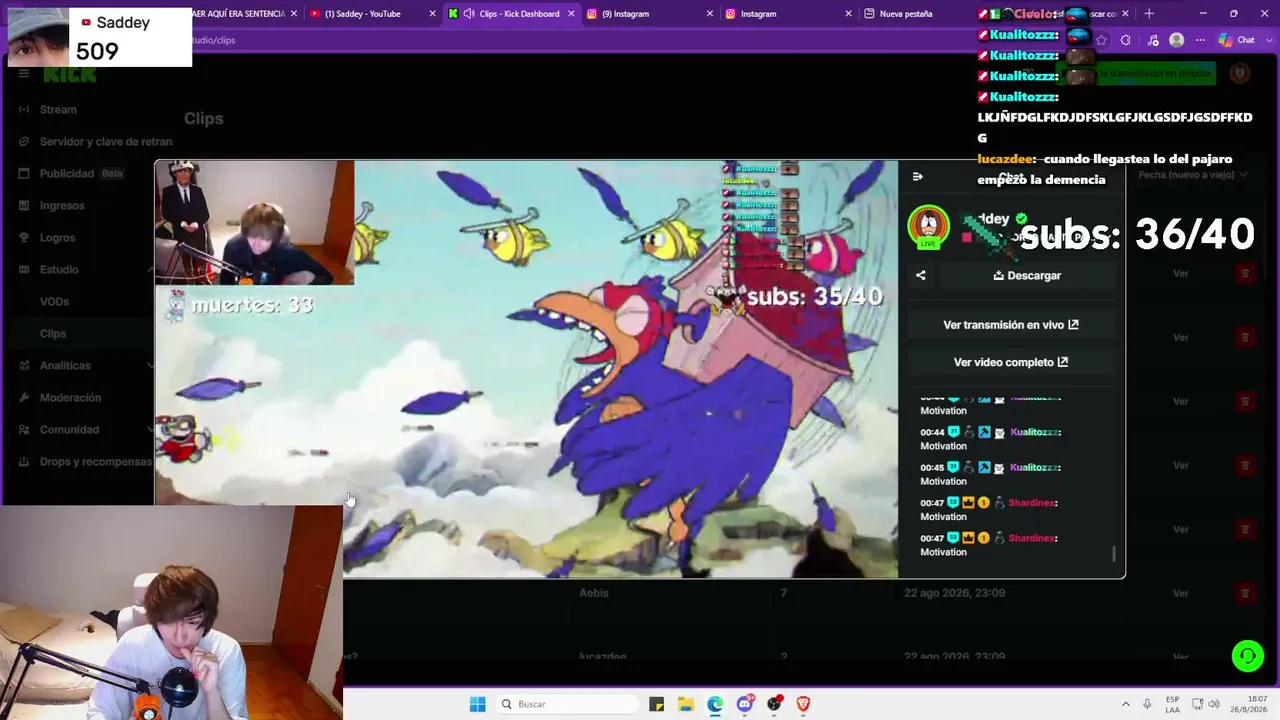Open the Ingresos section
Viewport: 1280px width, 720px height.
click(62, 205)
